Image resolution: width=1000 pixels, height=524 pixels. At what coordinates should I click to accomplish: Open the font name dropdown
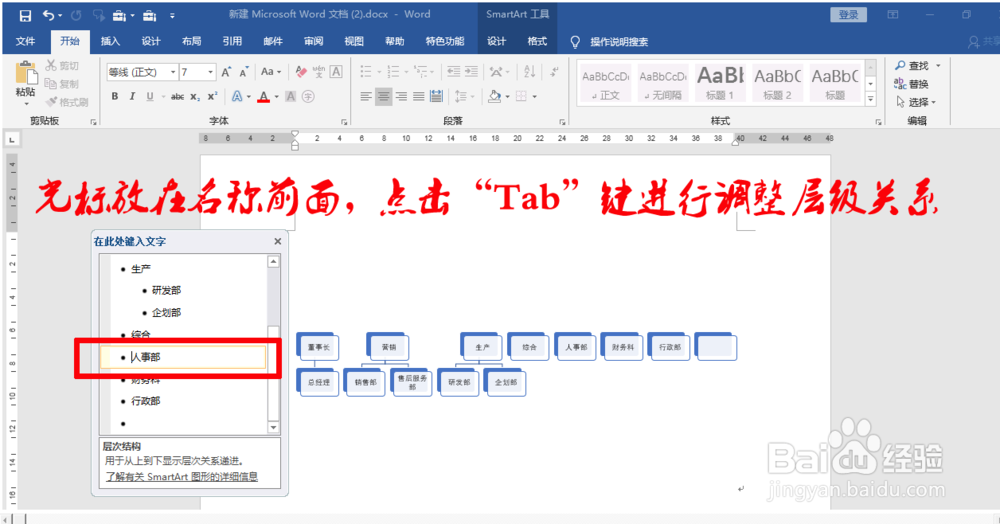pos(173,72)
